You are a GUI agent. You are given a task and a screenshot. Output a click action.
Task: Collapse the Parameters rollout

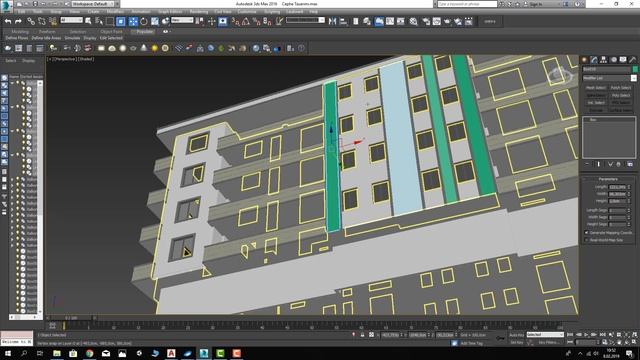point(608,179)
